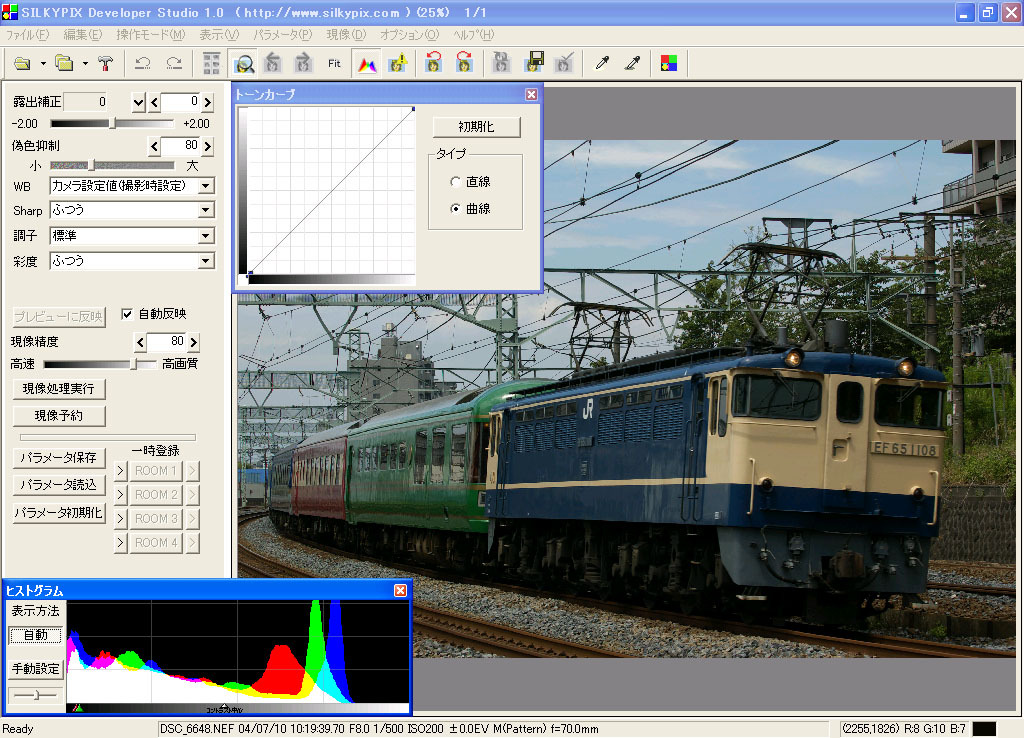Increase 露出補正 fine value with right arrow
The height and width of the screenshot is (738, 1024).
point(208,102)
